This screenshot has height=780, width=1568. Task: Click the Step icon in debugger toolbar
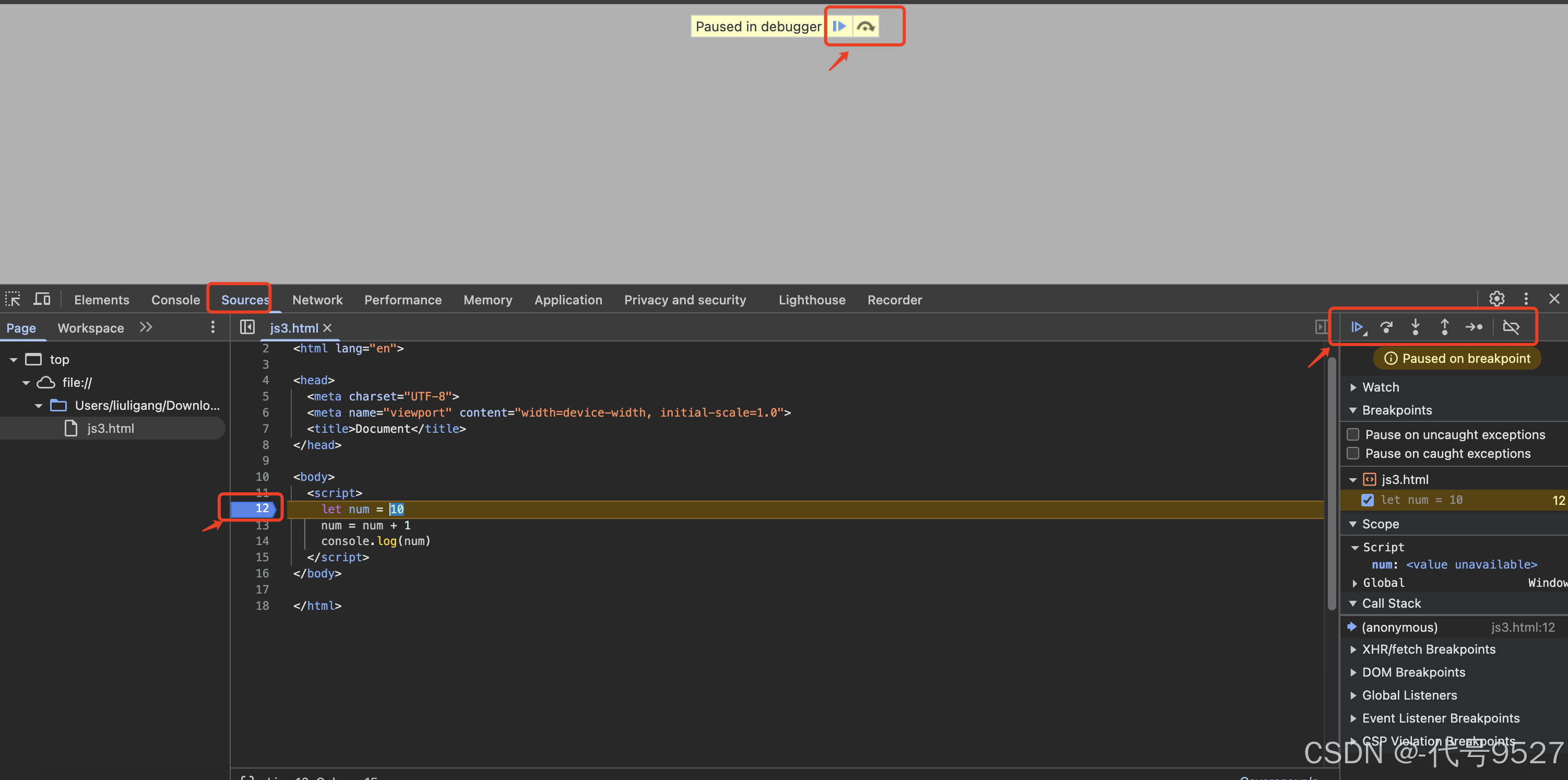[1474, 327]
